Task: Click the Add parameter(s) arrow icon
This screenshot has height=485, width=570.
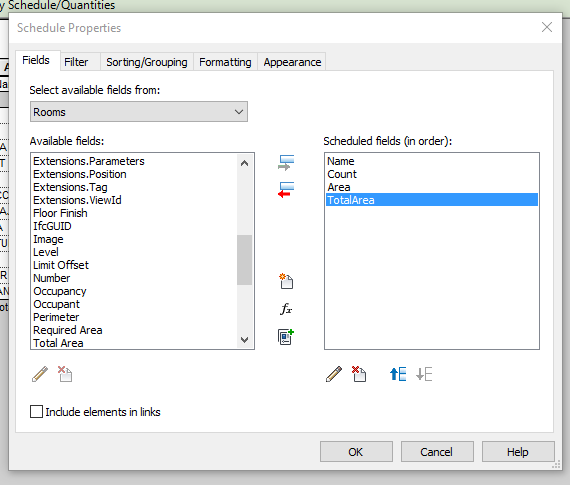Action: coord(286,163)
